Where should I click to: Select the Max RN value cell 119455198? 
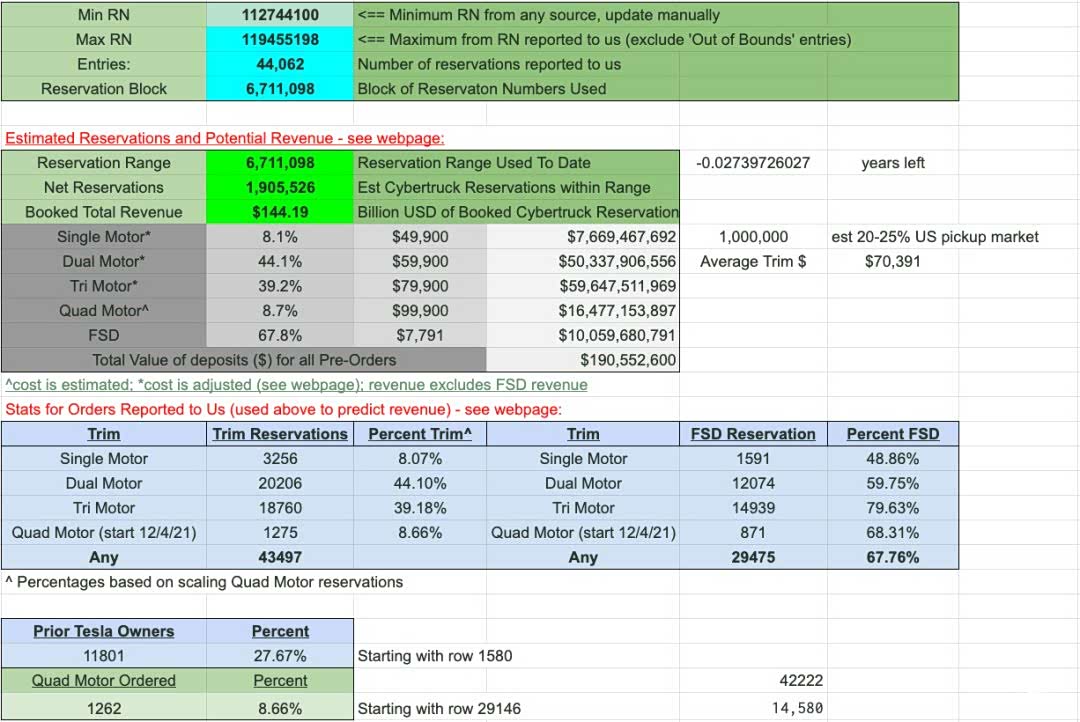click(x=280, y=39)
